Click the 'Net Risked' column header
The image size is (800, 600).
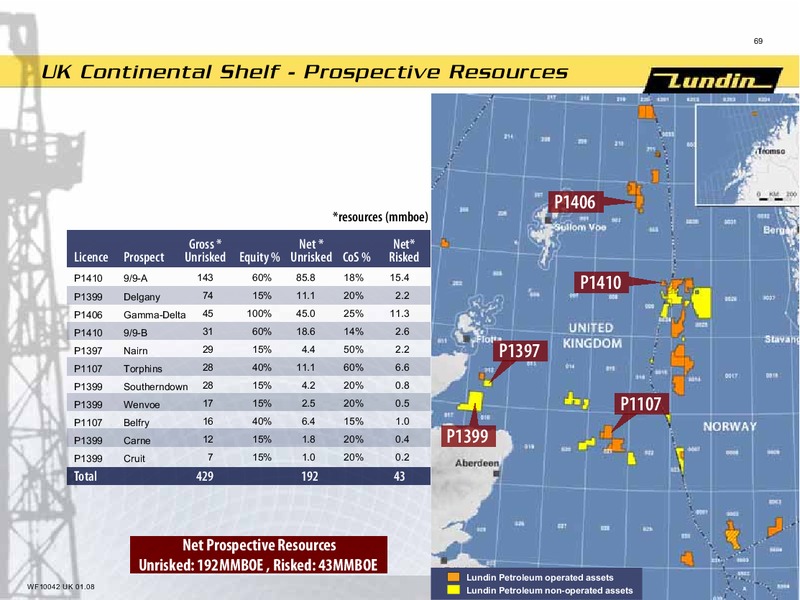click(x=404, y=251)
